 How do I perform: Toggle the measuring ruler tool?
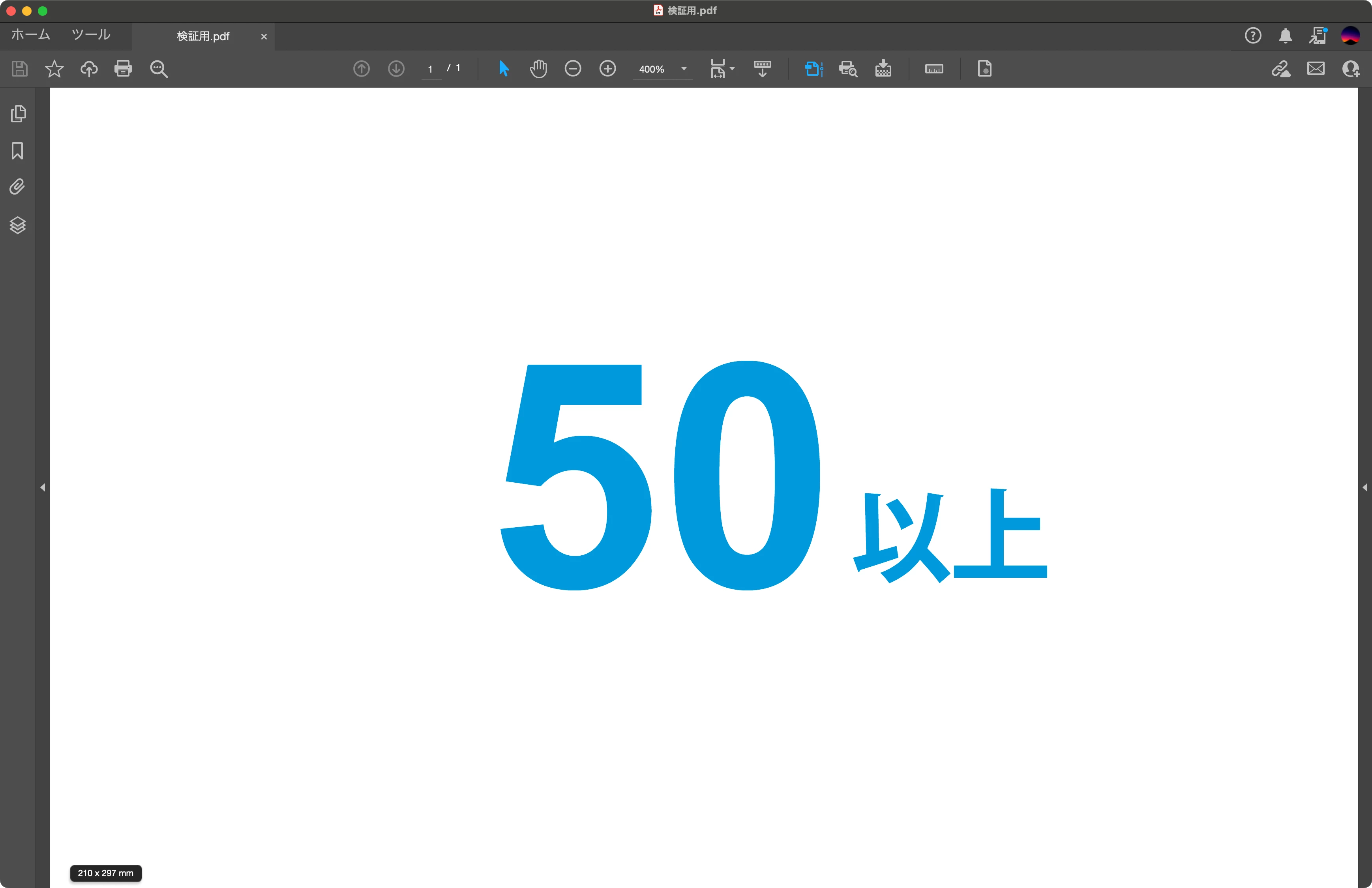click(934, 69)
